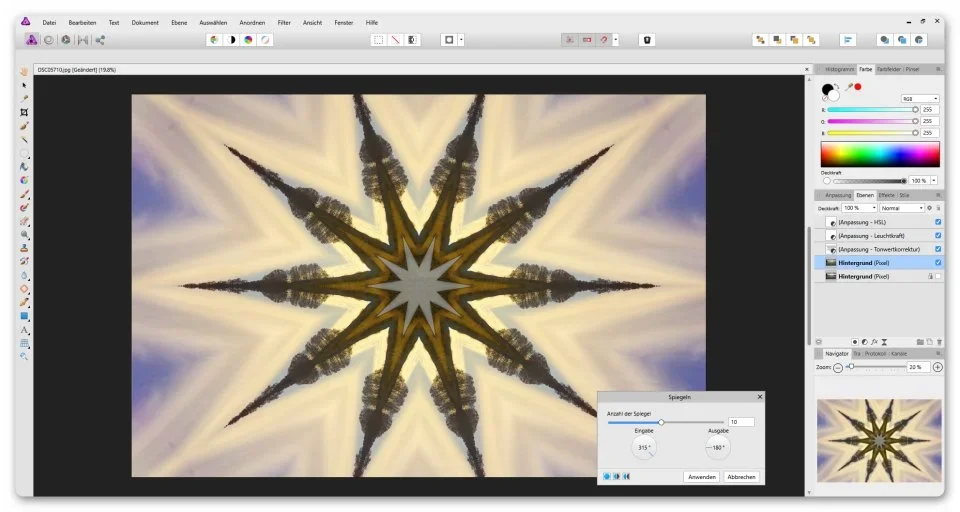Viewport: 960px width, 512px height.
Task: Click the Share icon in the toolbar
Action: 100,40
